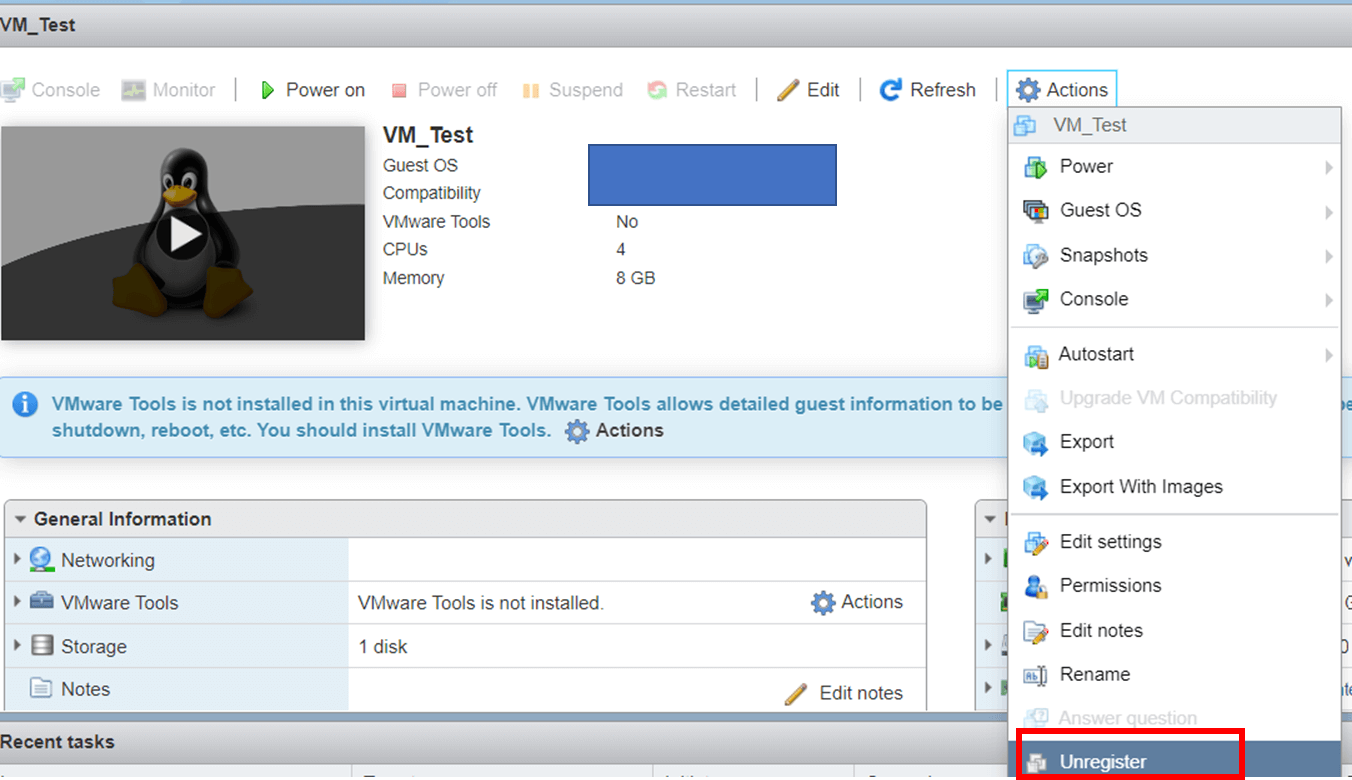Click the Notes page icon
The image size is (1352, 780).
[41, 688]
